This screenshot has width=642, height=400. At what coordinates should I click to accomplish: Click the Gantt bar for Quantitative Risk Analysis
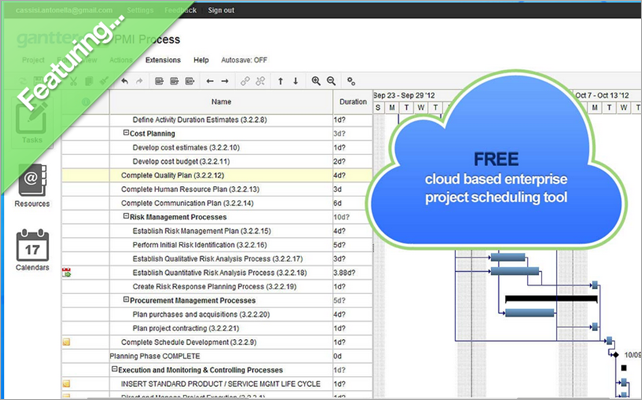(515, 271)
